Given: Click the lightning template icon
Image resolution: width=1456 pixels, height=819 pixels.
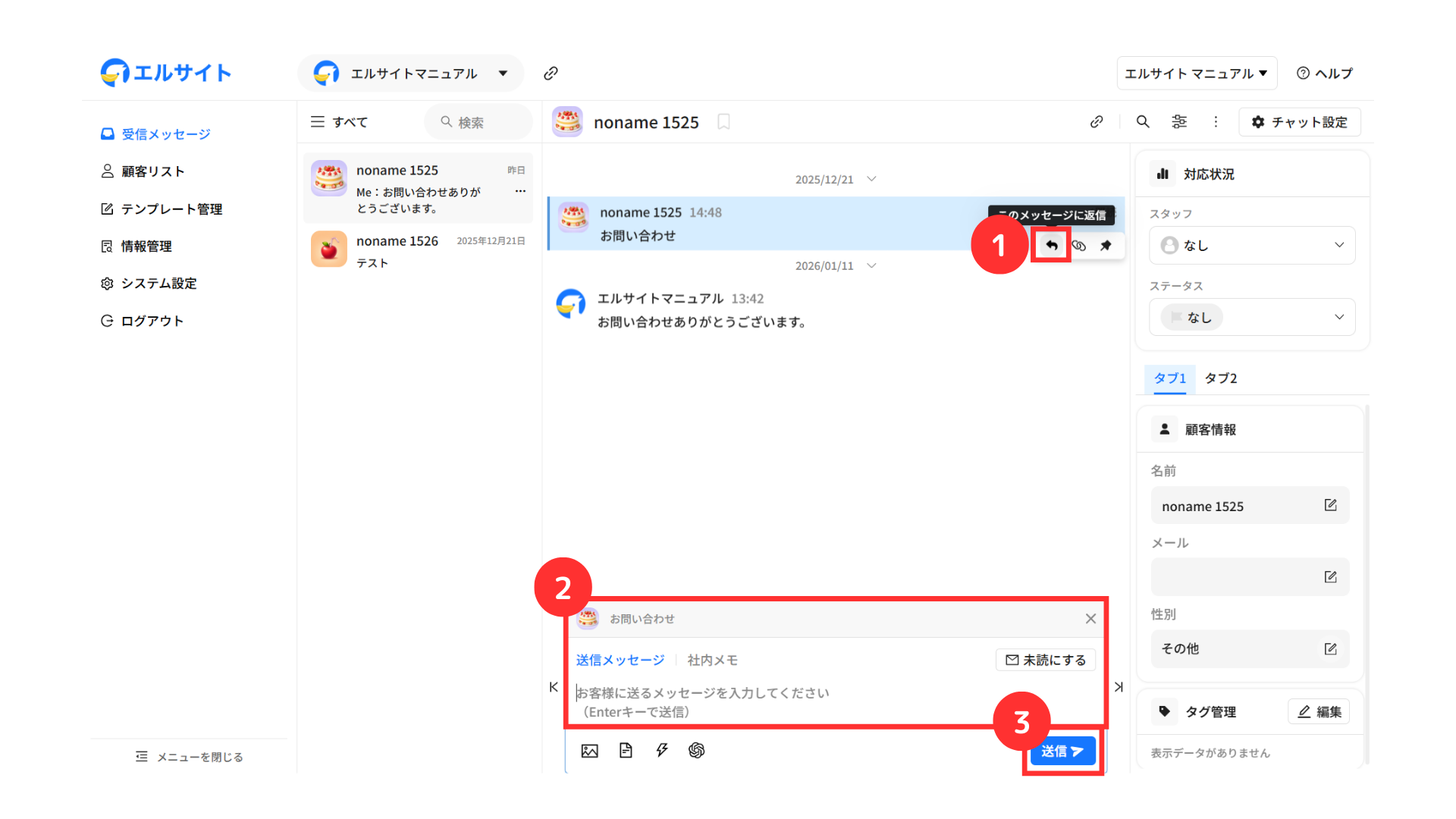Looking at the screenshot, I should 661,751.
